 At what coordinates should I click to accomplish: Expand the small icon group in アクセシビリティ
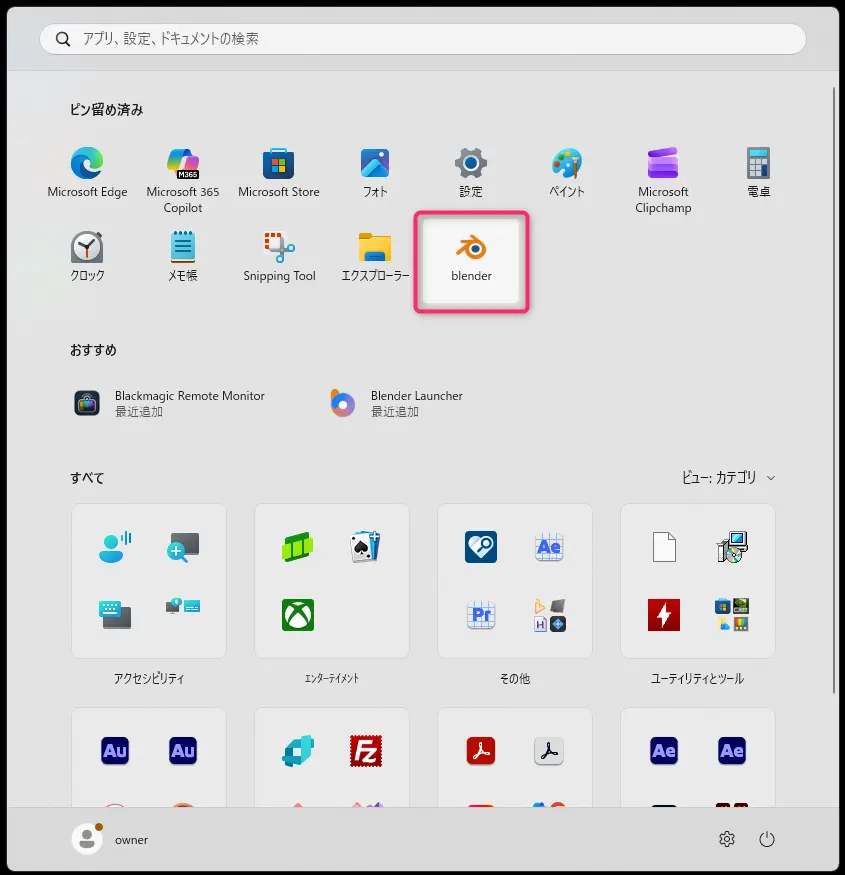[x=183, y=607]
